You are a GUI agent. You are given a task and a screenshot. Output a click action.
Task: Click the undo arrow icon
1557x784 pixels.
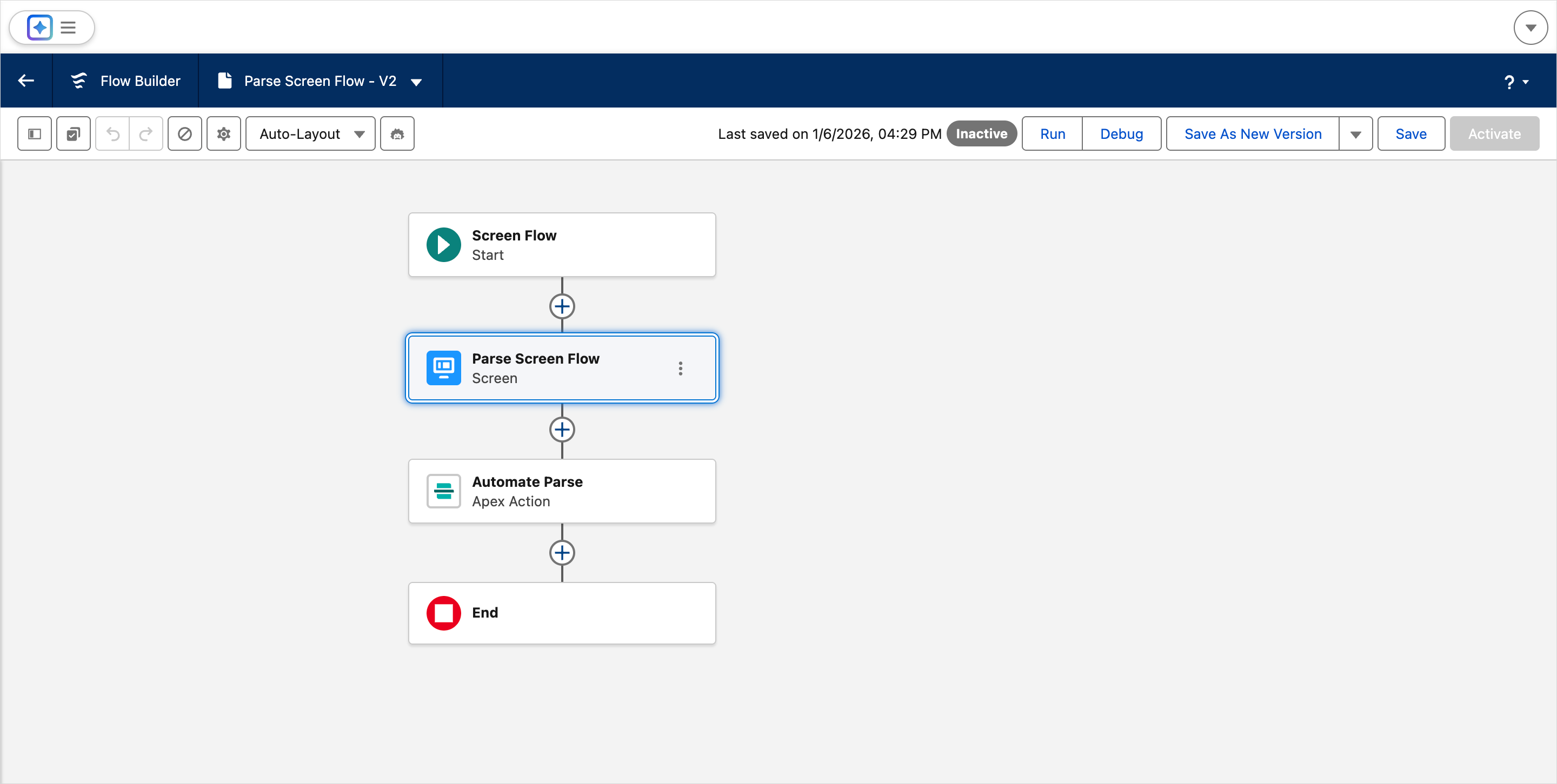tap(113, 133)
